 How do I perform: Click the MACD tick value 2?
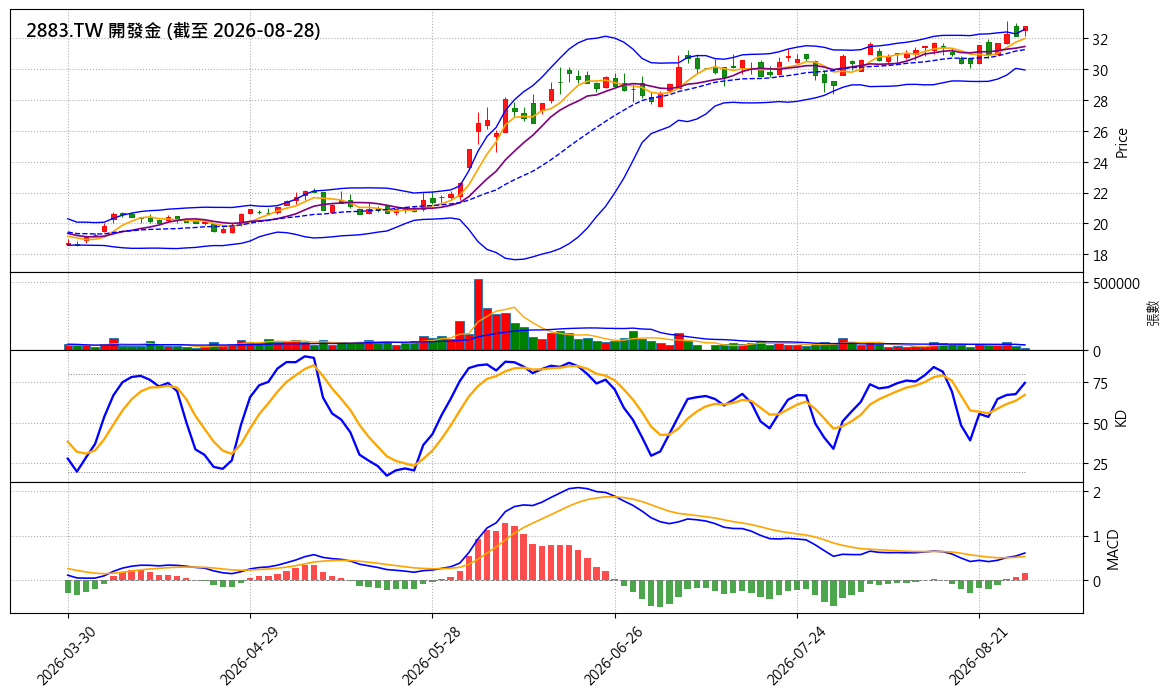[1096, 493]
